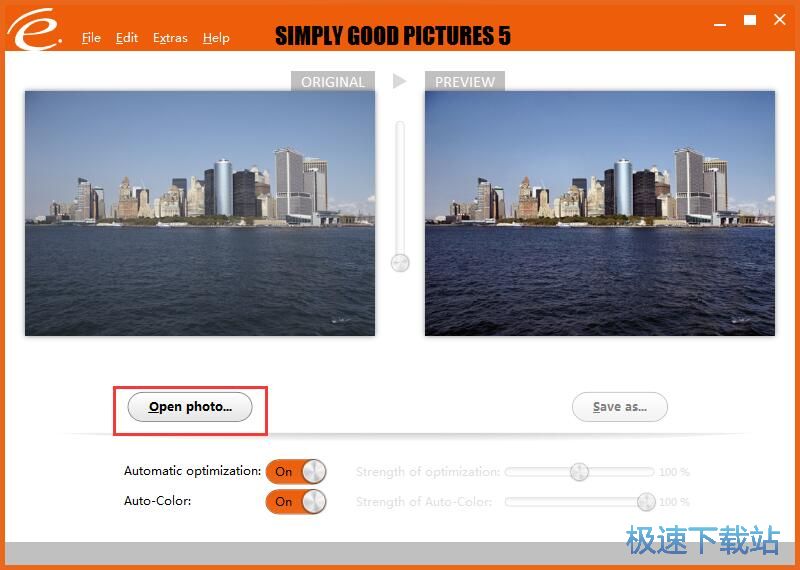Image resolution: width=800 pixels, height=570 pixels.
Task: Open the Edit menu
Action: pos(127,38)
